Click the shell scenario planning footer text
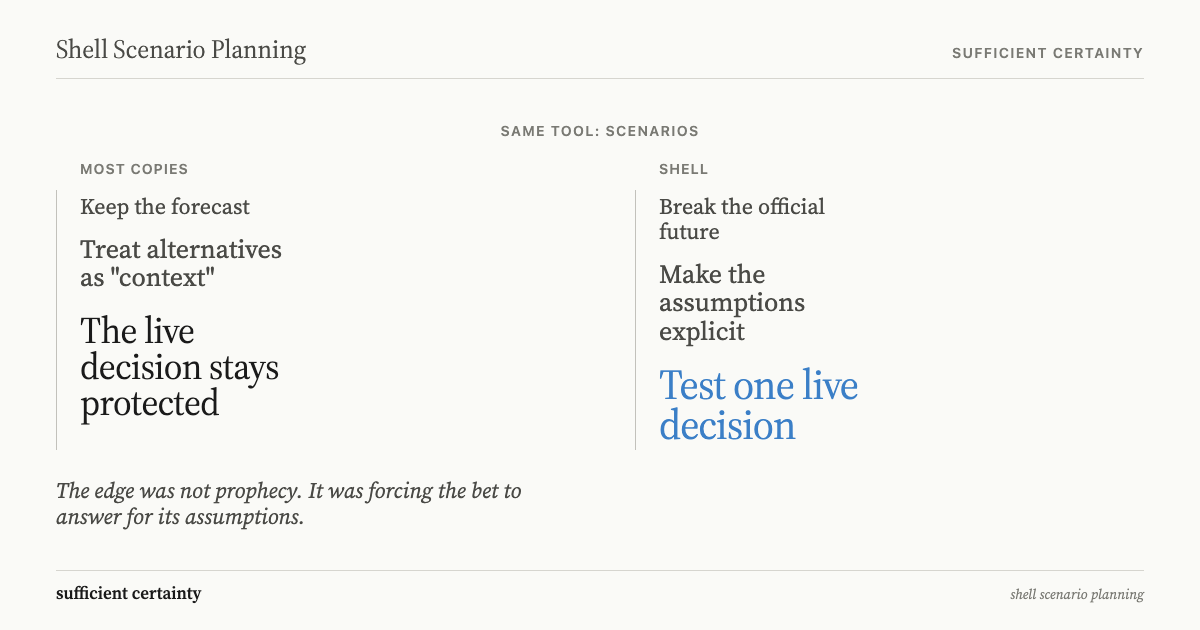Image resolution: width=1200 pixels, height=630 pixels. [1077, 594]
